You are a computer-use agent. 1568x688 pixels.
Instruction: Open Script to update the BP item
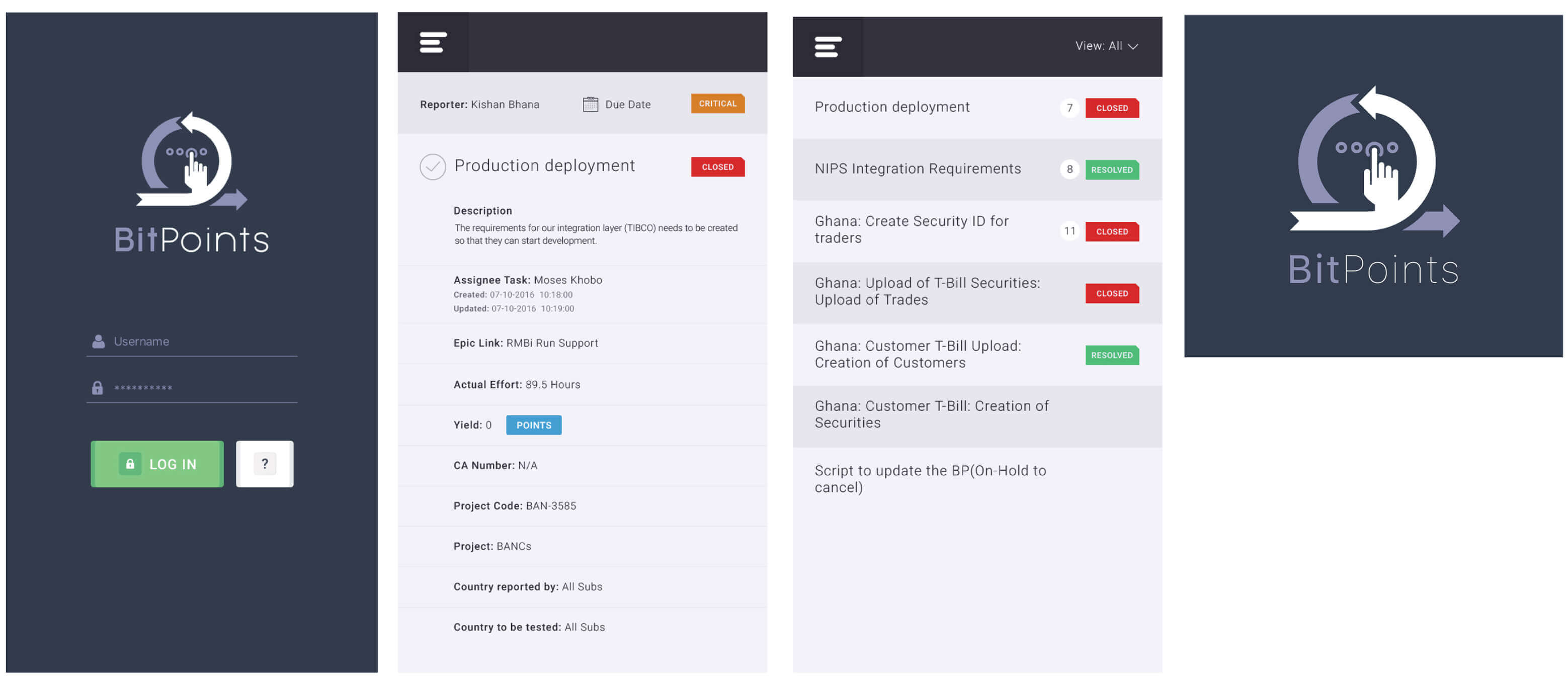[x=930, y=479]
